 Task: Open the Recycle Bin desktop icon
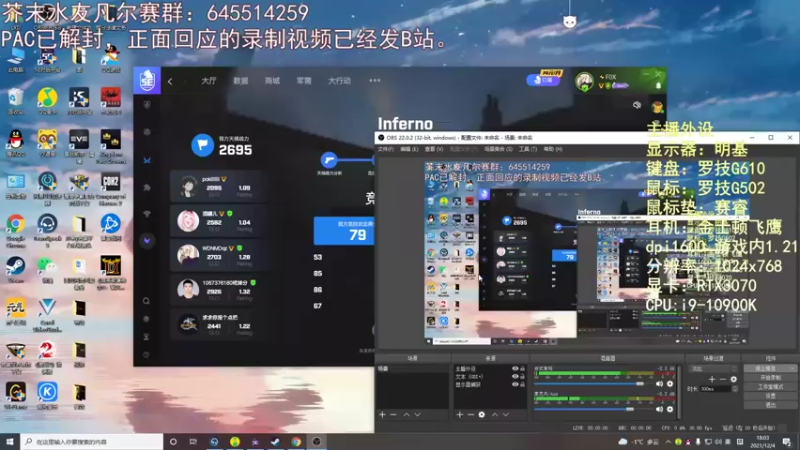(15, 100)
